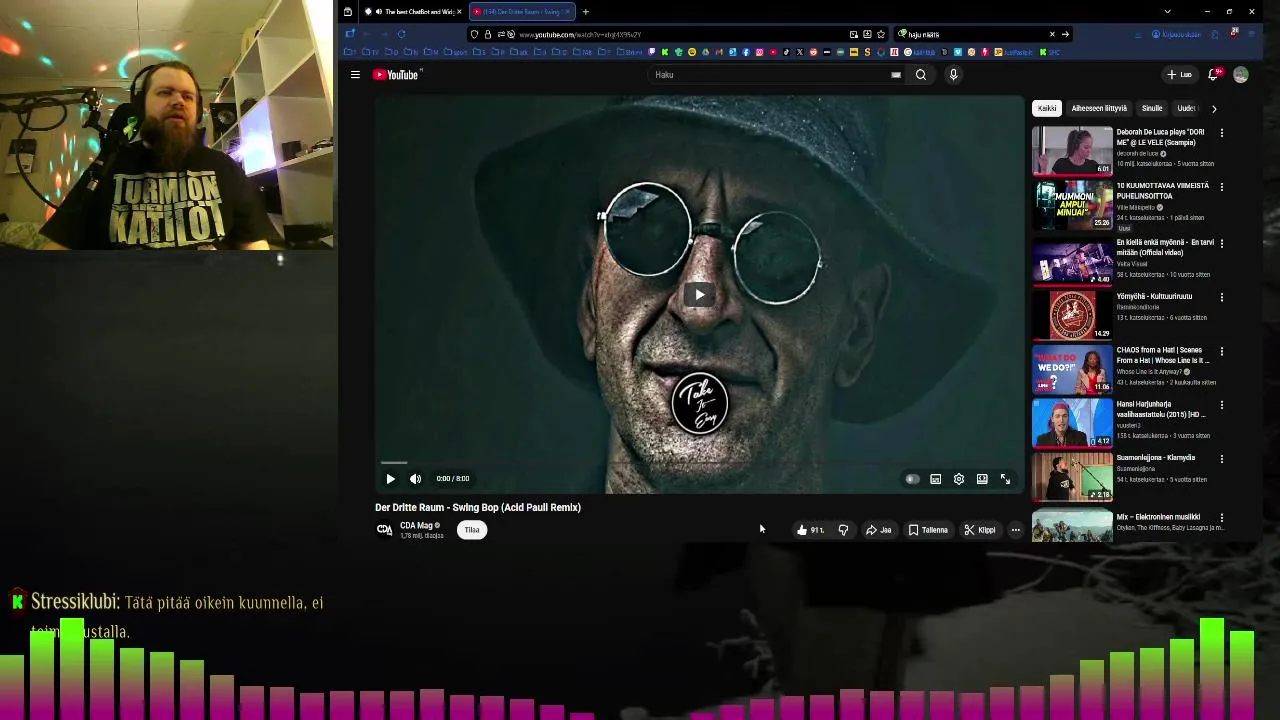Open the CDA Mag channel name link
1280x720 pixels.
[416, 525]
